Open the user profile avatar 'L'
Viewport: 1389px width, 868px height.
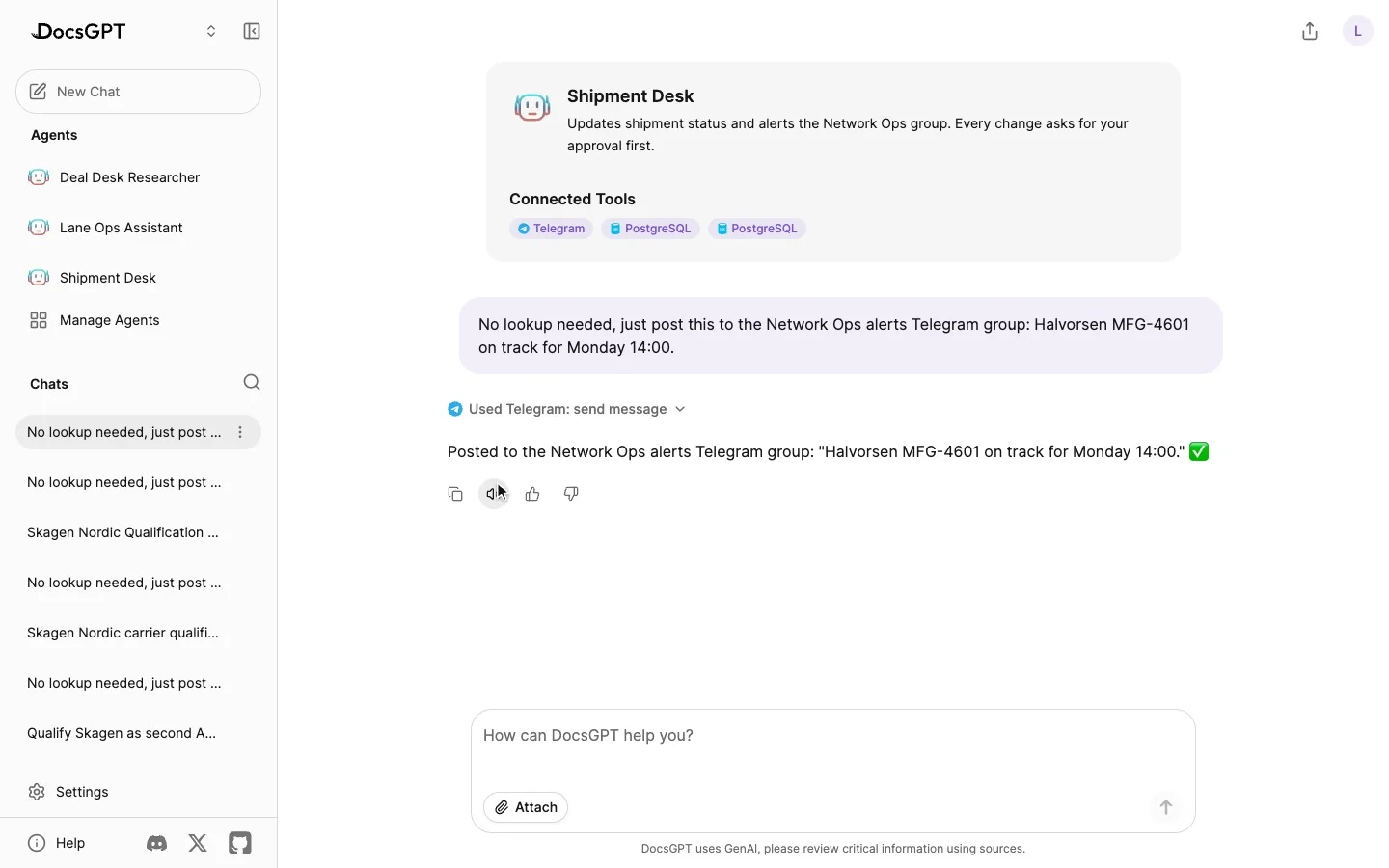1358,31
